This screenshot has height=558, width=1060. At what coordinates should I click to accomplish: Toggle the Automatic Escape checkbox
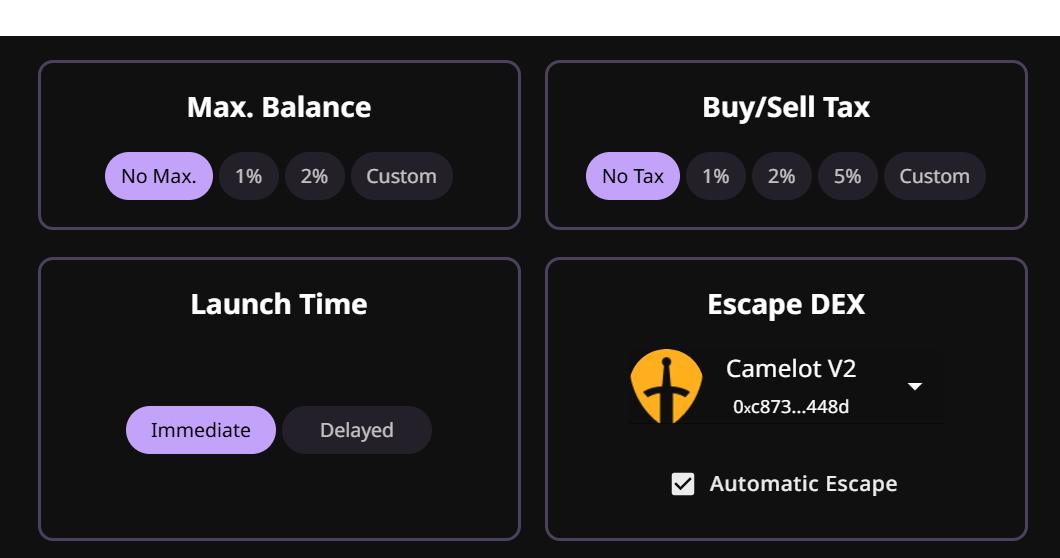point(683,485)
